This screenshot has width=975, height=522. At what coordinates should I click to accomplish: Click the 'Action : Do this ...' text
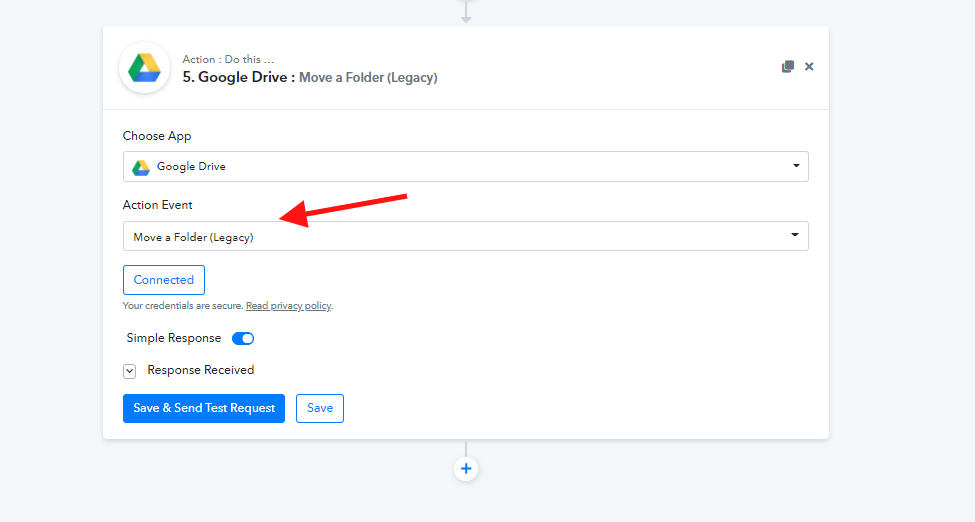click(228, 60)
